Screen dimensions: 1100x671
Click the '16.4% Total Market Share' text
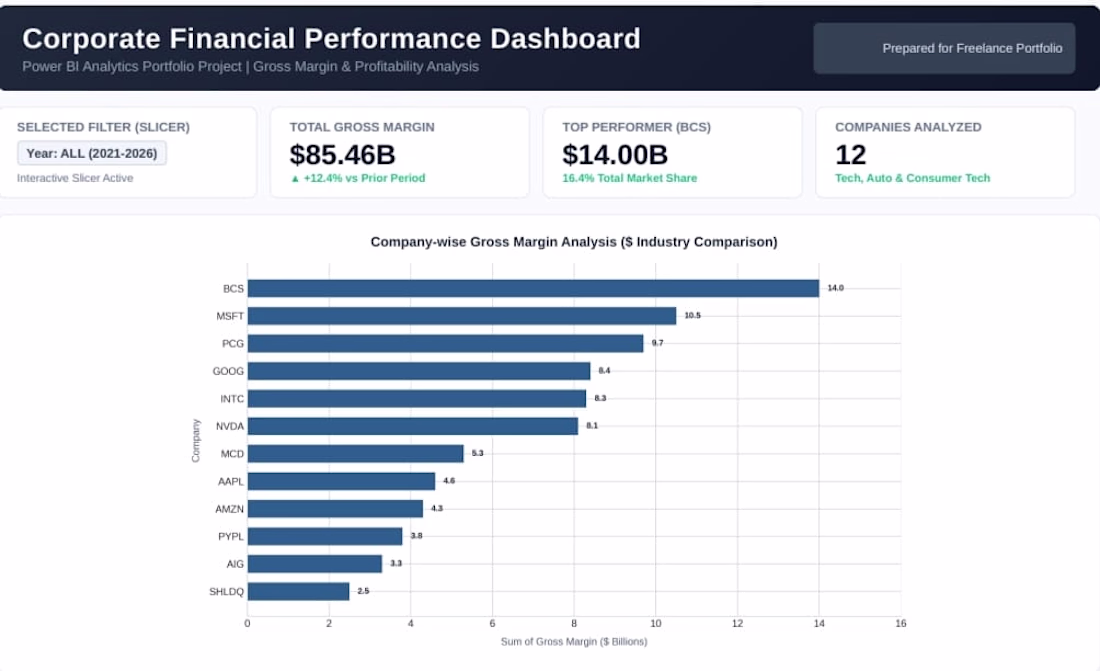tap(629, 178)
